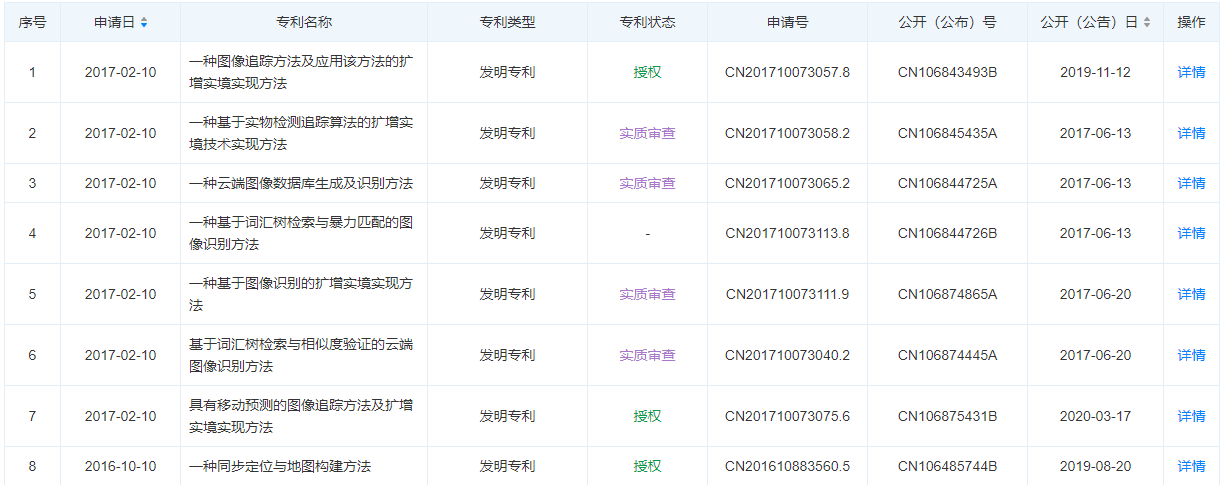Click the 申请号 column header

(x=788, y=22)
